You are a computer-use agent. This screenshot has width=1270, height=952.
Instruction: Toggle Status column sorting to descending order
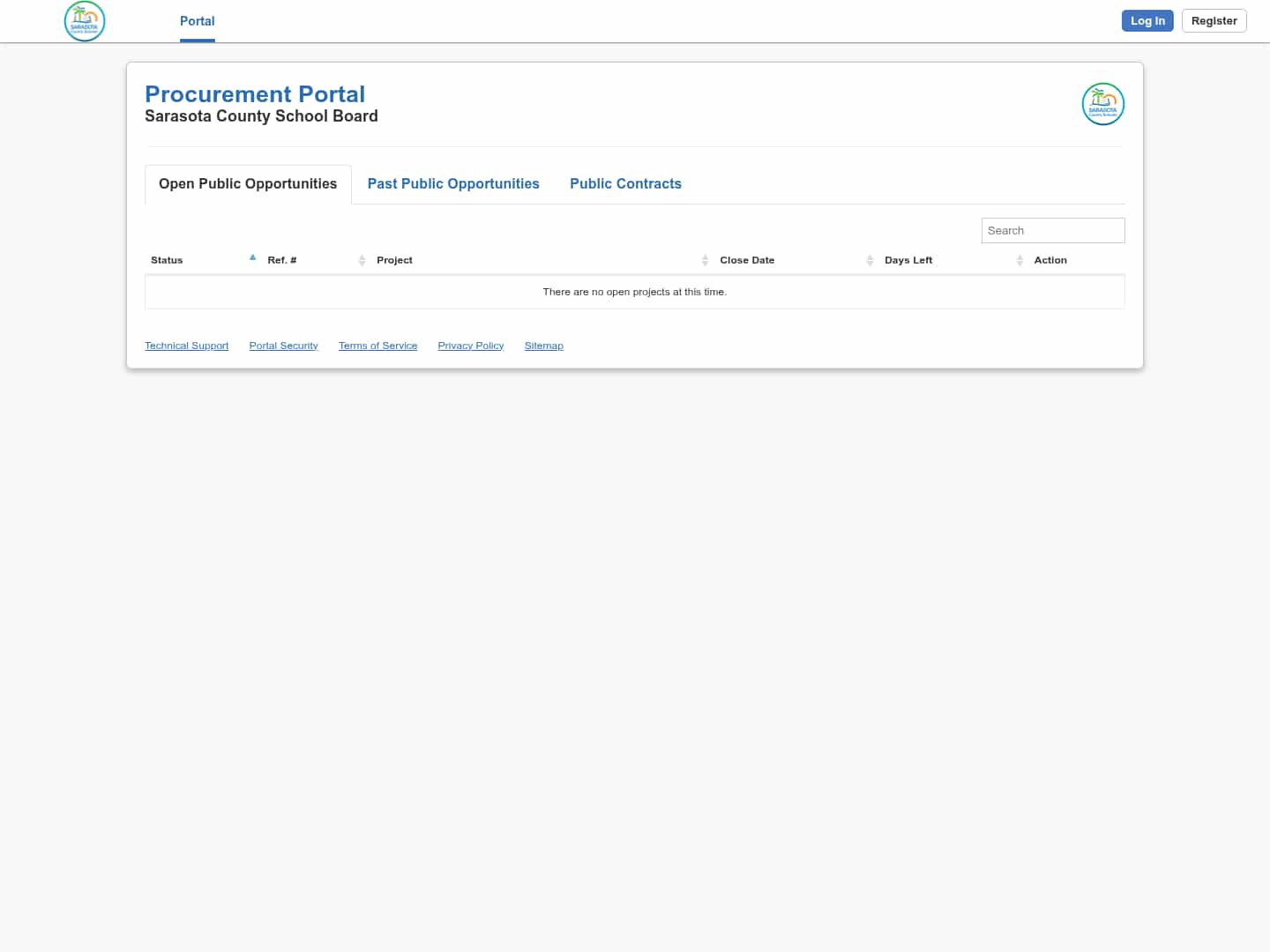pos(167,260)
